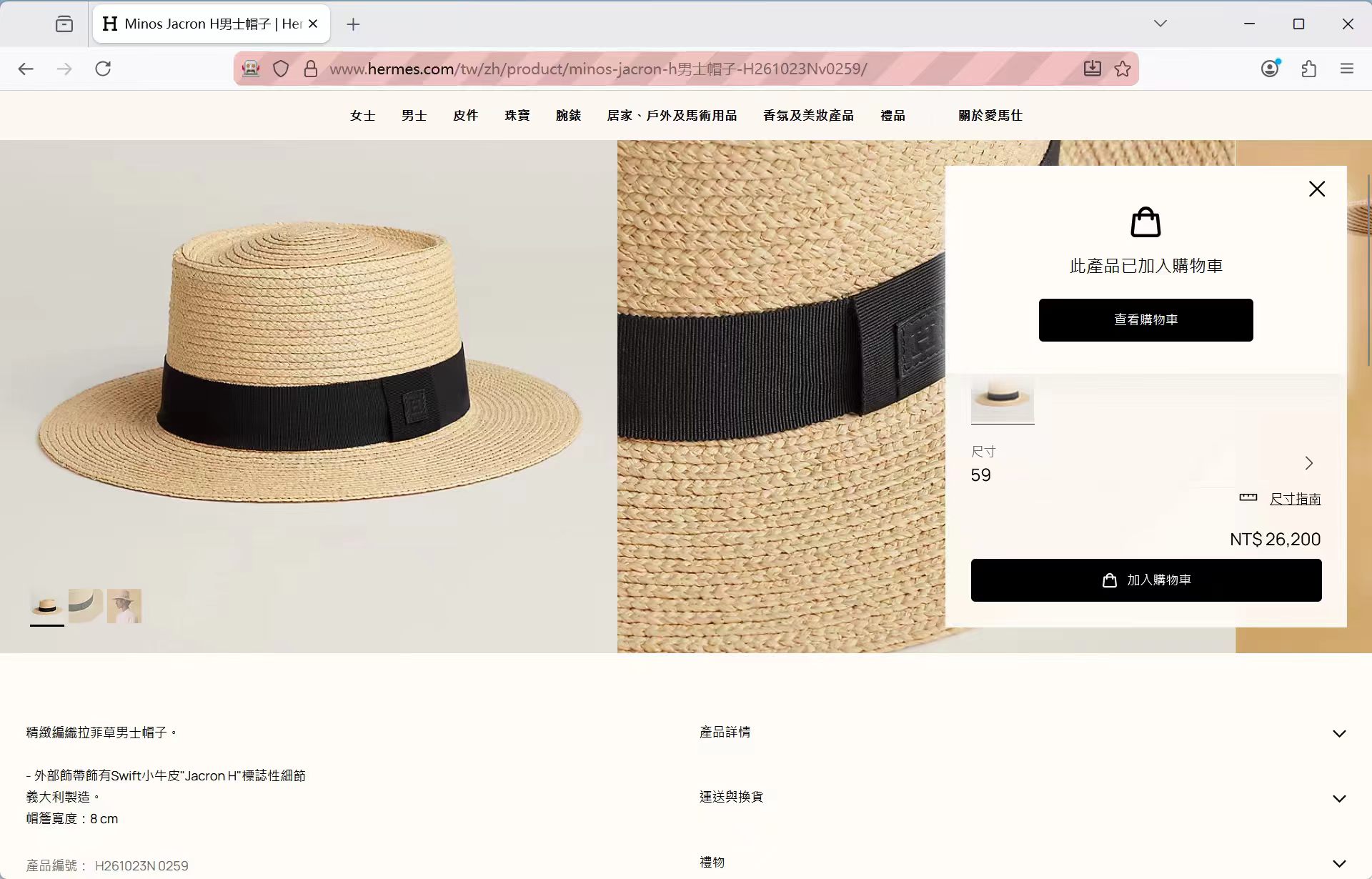The image size is (1372, 879).
Task: Open the 皮件 menu item
Action: point(465,116)
